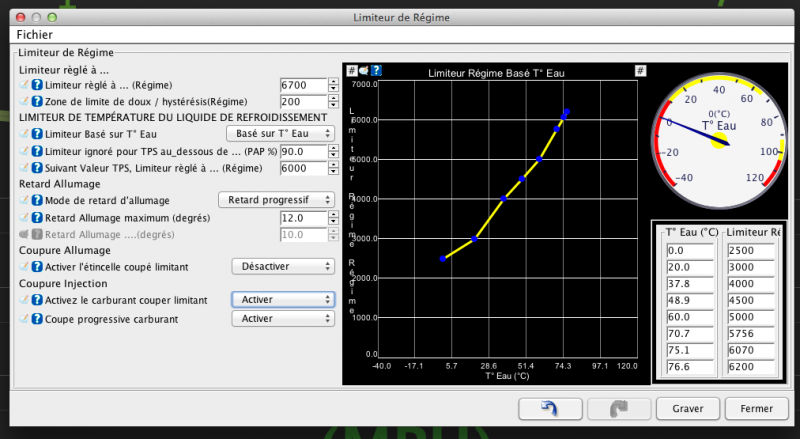The height and width of the screenshot is (439, 800).
Task: Open help for Limiteur Basé sur T° Eau
Action: [x=37, y=134]
